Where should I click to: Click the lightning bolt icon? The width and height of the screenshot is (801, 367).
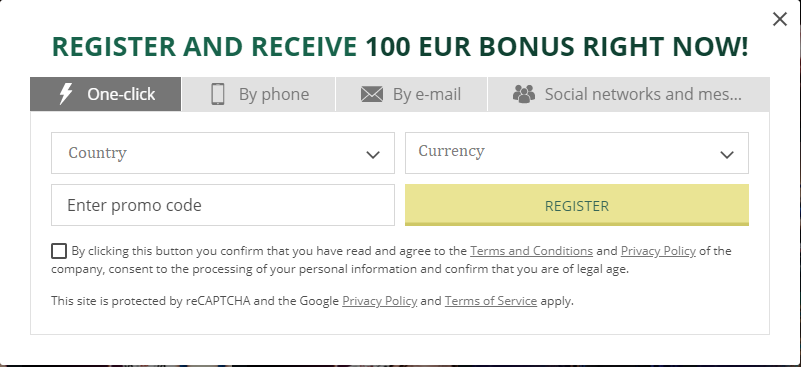pos(65,94)
